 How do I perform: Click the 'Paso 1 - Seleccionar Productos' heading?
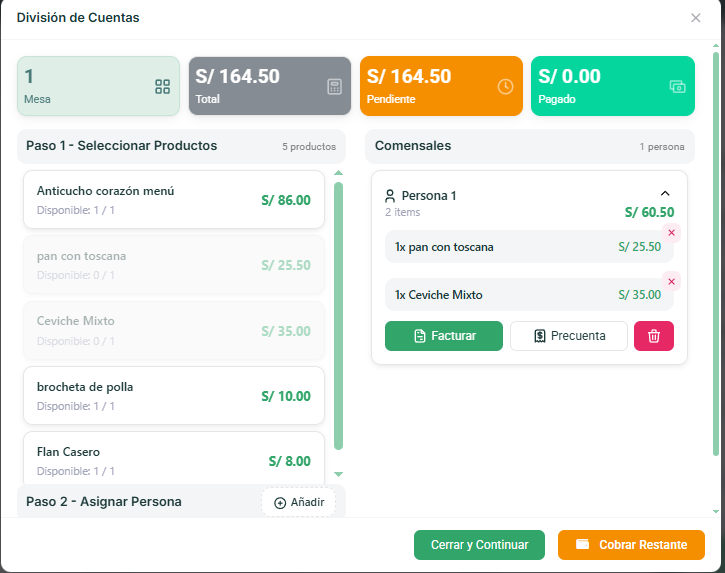click(x=122, y=146)
